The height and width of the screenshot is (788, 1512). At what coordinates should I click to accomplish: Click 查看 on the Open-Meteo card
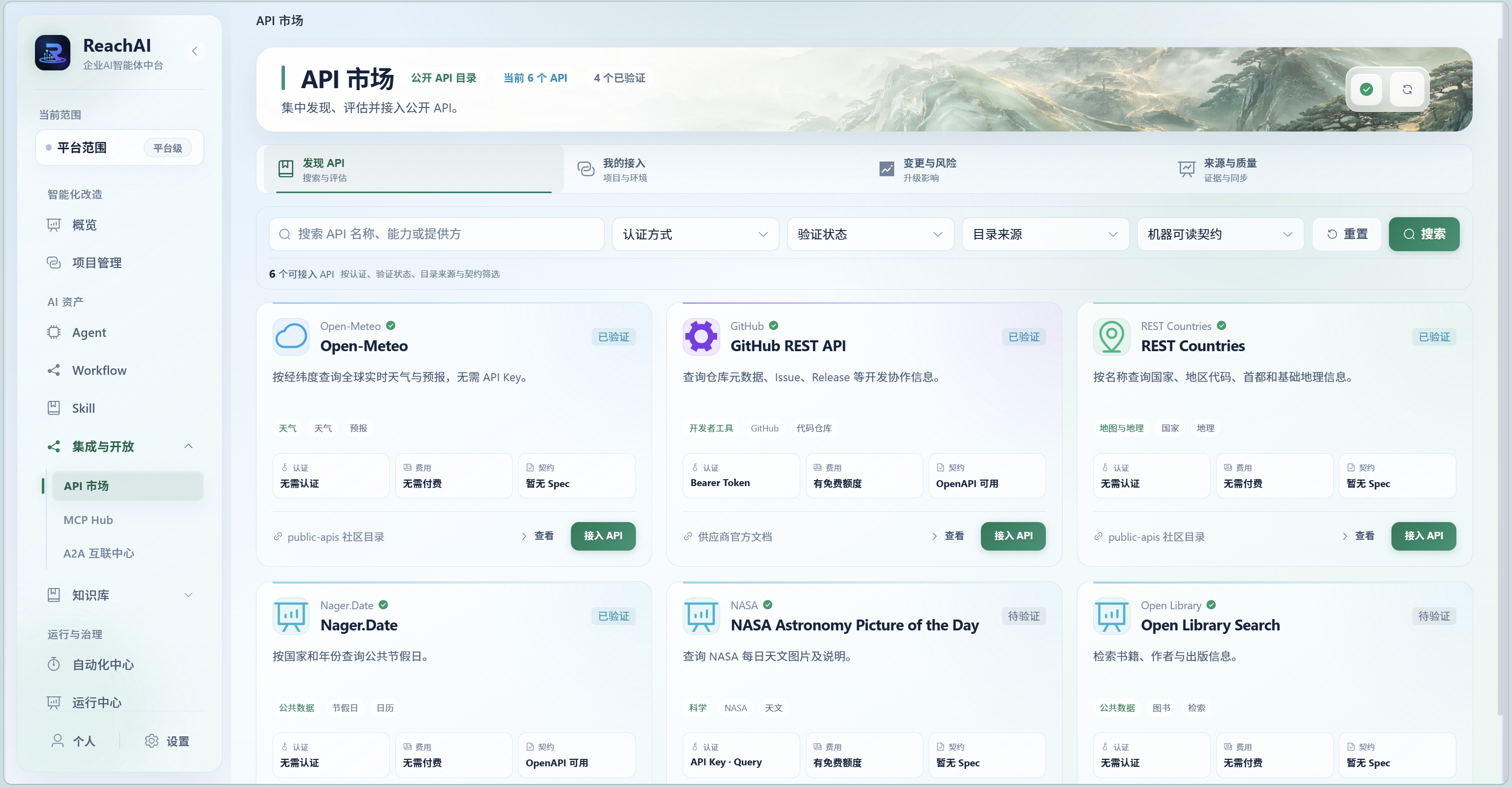pos(537,535)
